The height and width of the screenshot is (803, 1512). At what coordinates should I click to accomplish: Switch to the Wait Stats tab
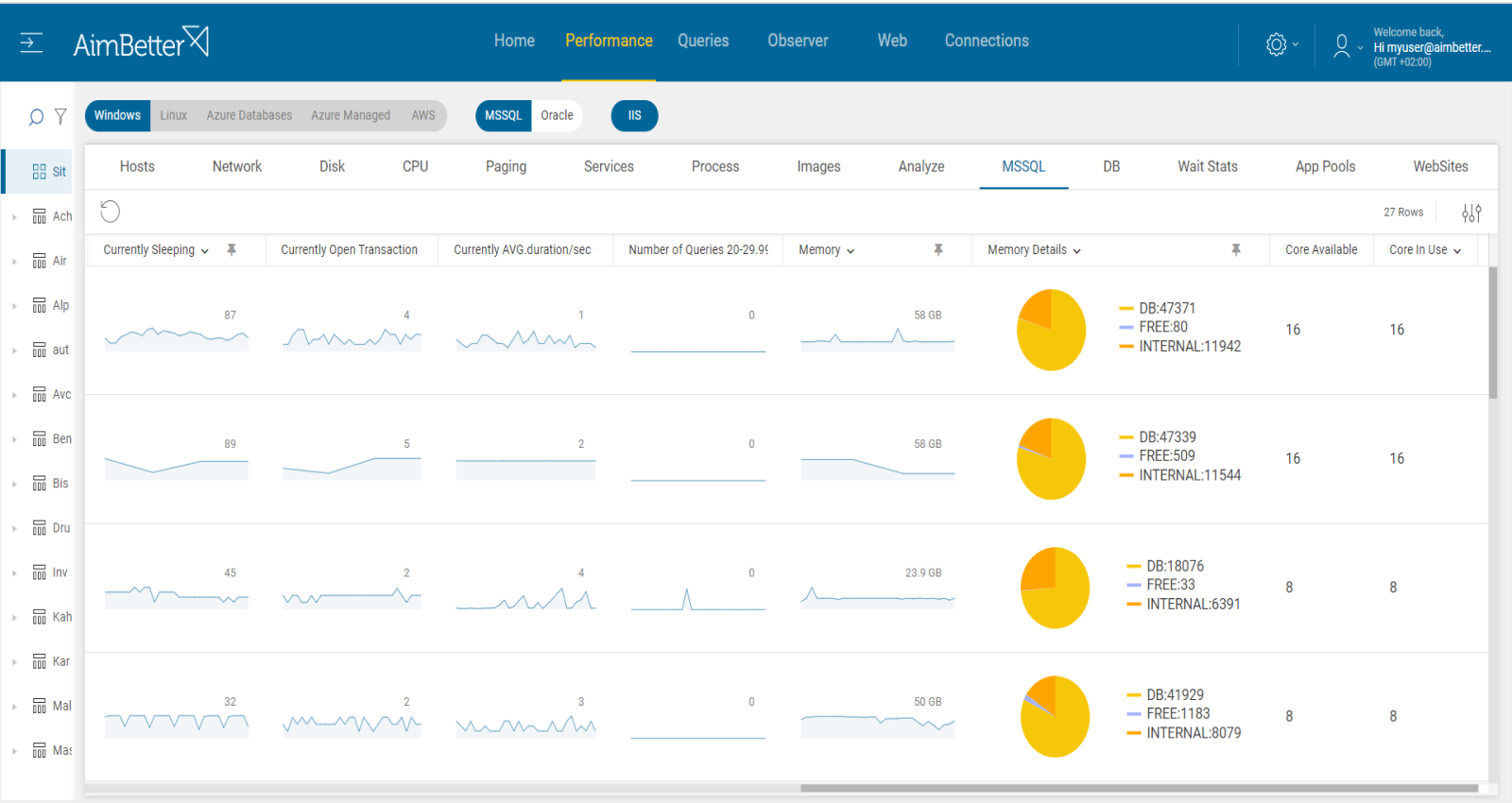(x=1207, y=166)
